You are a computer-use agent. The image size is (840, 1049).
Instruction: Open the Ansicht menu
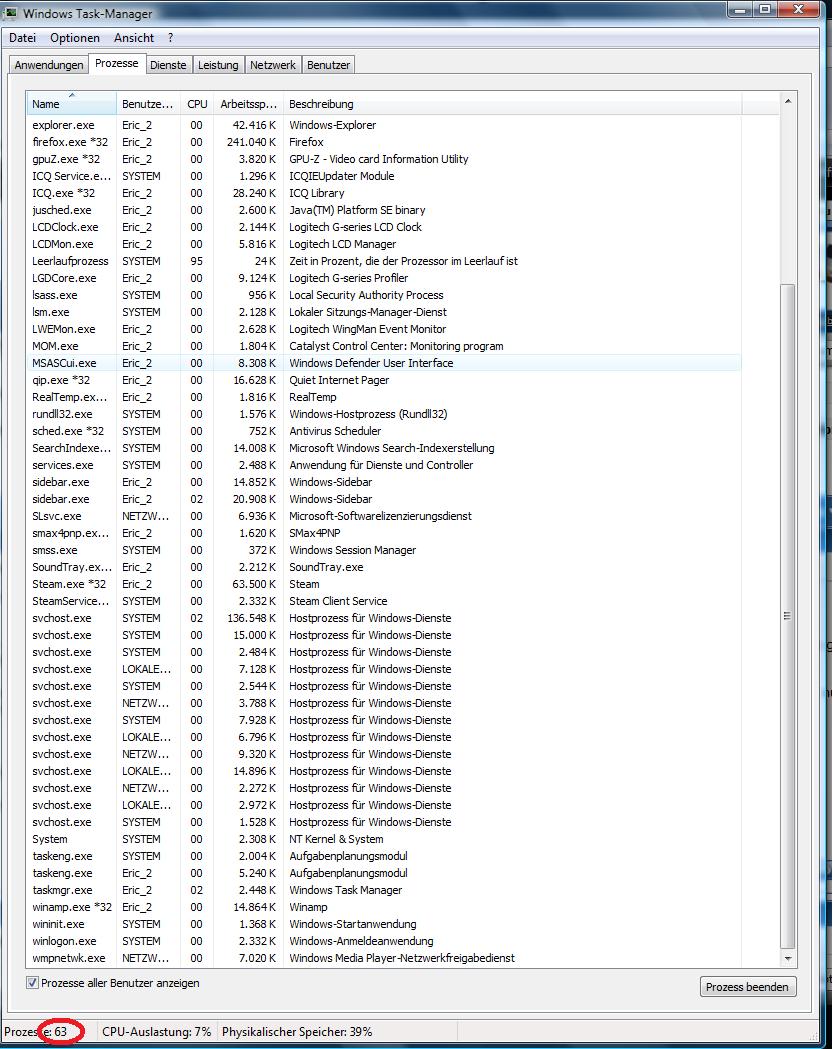click(134, 38)
